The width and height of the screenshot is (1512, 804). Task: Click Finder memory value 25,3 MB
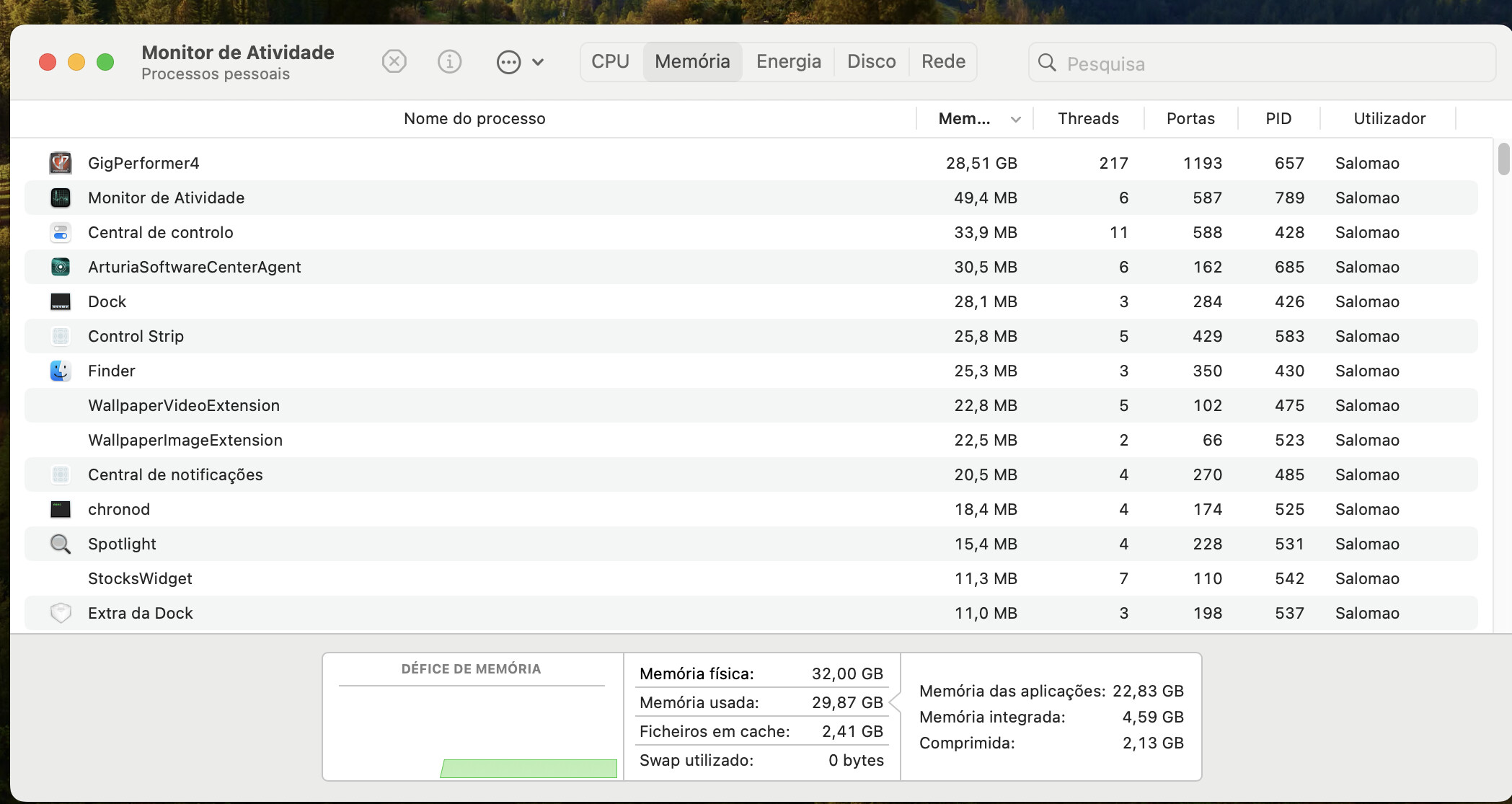tap(986, 371)
